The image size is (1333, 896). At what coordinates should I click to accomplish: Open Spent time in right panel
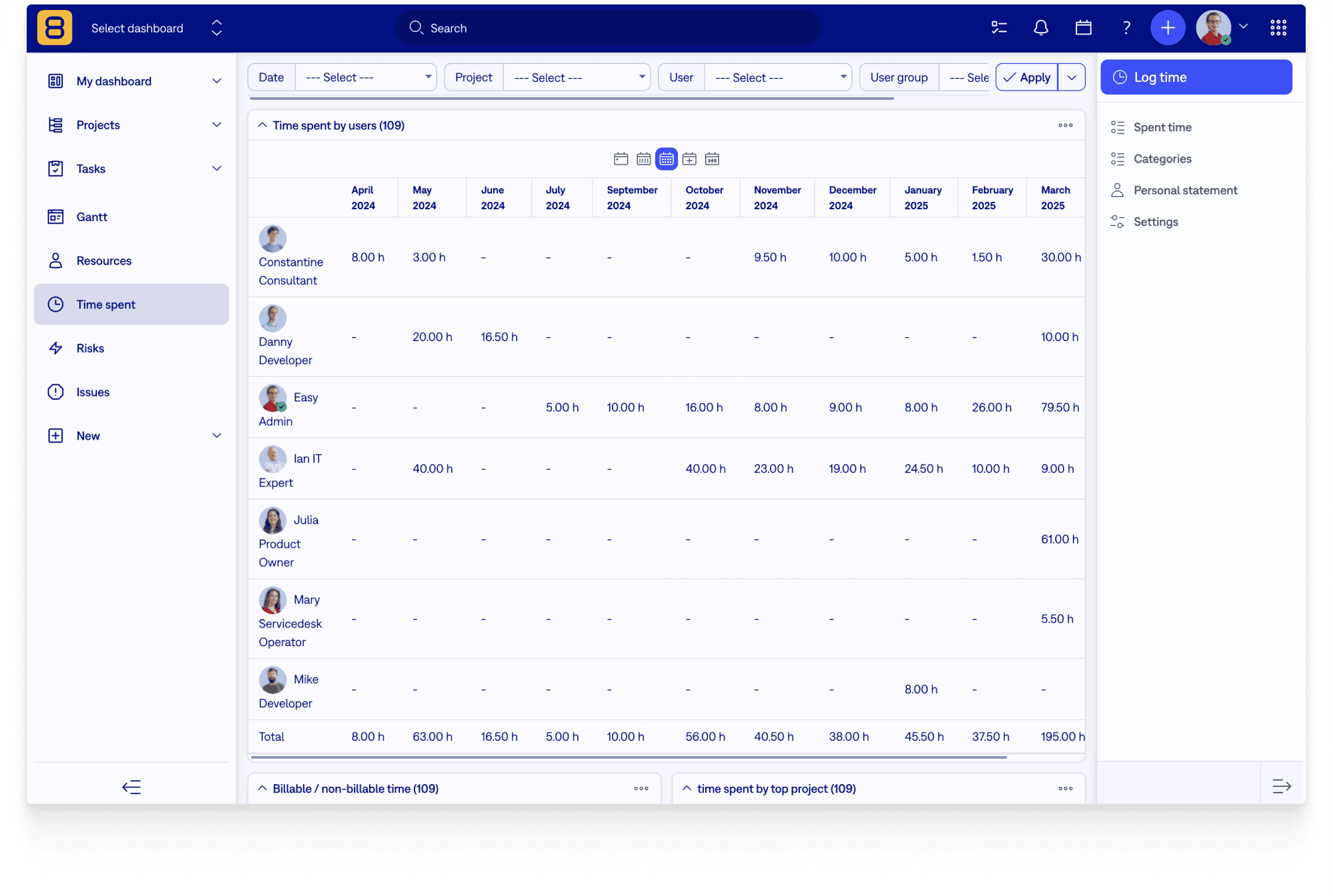[x=1162, y=127]
